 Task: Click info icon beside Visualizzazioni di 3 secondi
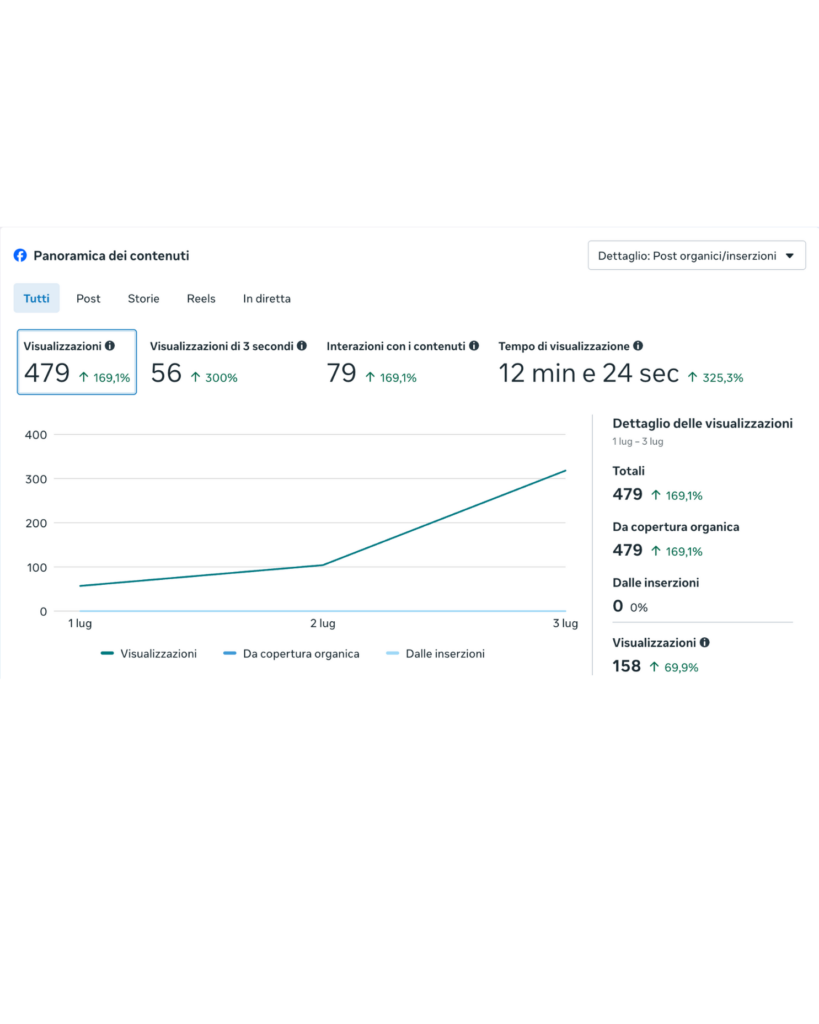pos(302,345)
